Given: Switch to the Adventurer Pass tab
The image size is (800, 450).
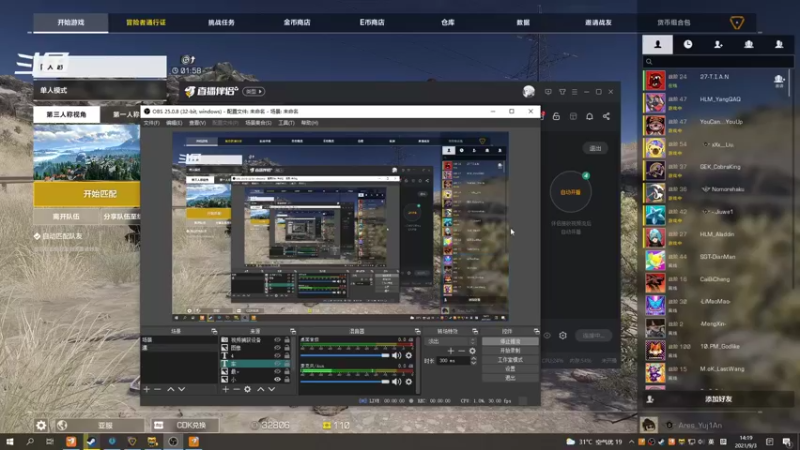Looking at the screenshot, I should (x=146, y=22).
